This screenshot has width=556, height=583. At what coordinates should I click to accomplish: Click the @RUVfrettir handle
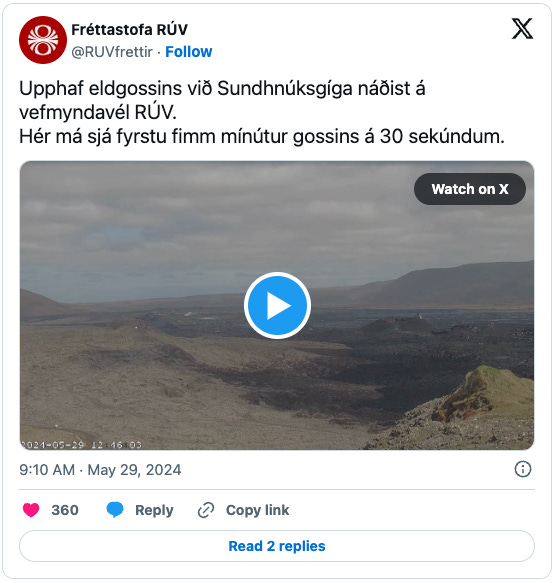coord(112,52)
